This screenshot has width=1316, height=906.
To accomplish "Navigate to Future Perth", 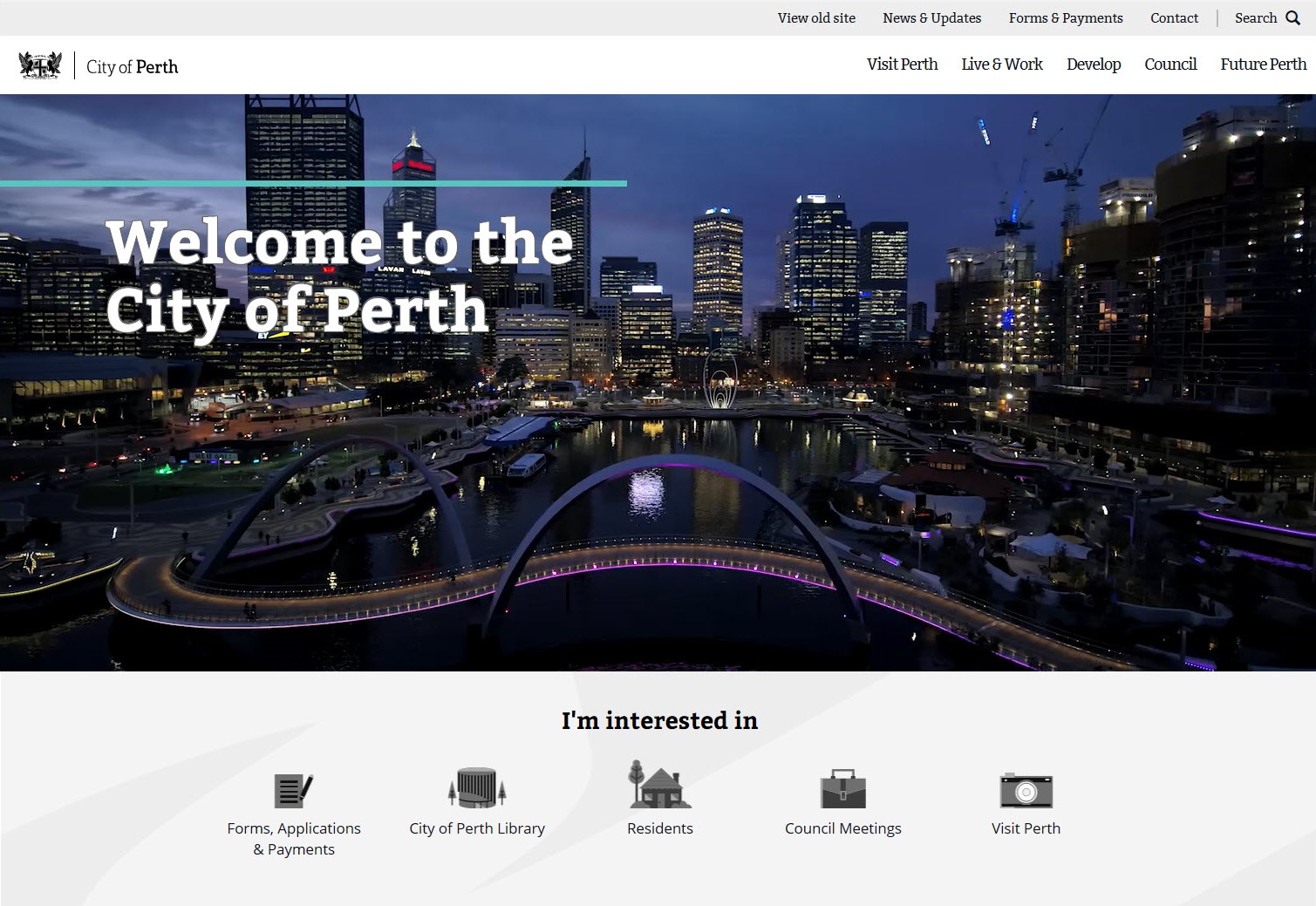I will [x=1262, y=64].
